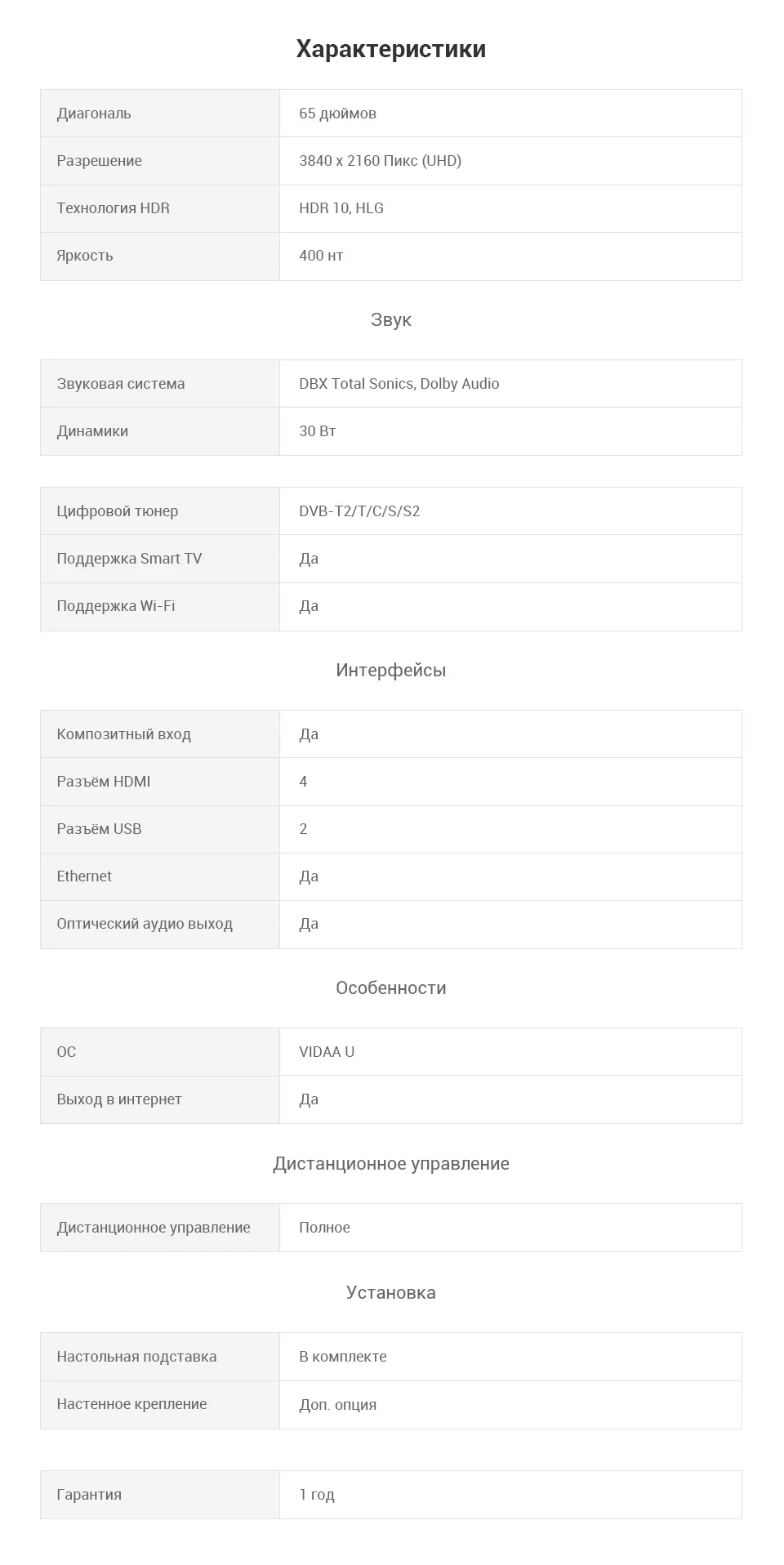Select DBX Total Sonics, Dolby Audio text
Screen dimensions: 784x1565
click(x=399, y=384)
